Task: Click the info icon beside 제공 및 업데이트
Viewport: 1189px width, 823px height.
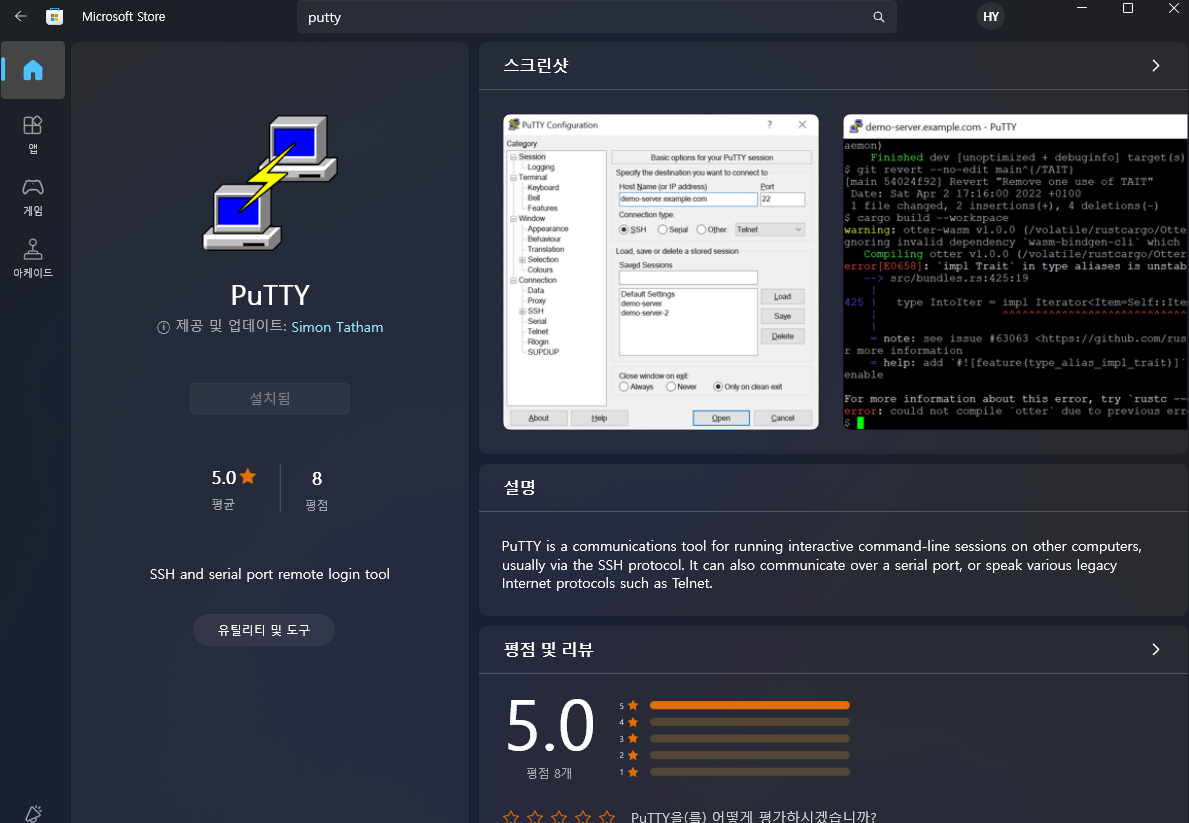Action: pyautogui.click(x=163, y=328)
